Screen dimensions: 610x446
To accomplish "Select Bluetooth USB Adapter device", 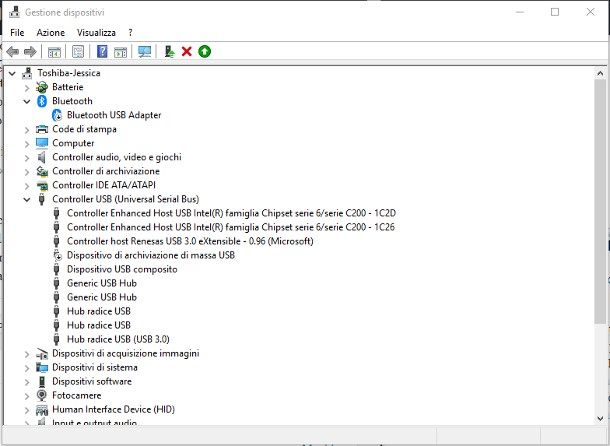I will click(114, 115).
